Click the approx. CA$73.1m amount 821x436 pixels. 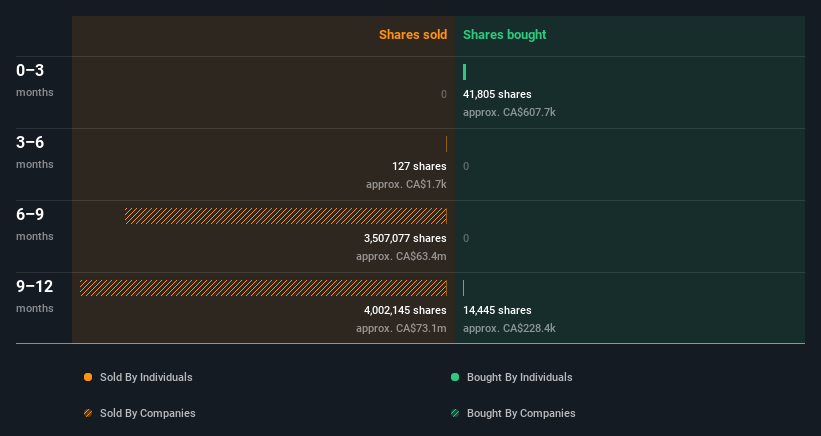point(401,329)
